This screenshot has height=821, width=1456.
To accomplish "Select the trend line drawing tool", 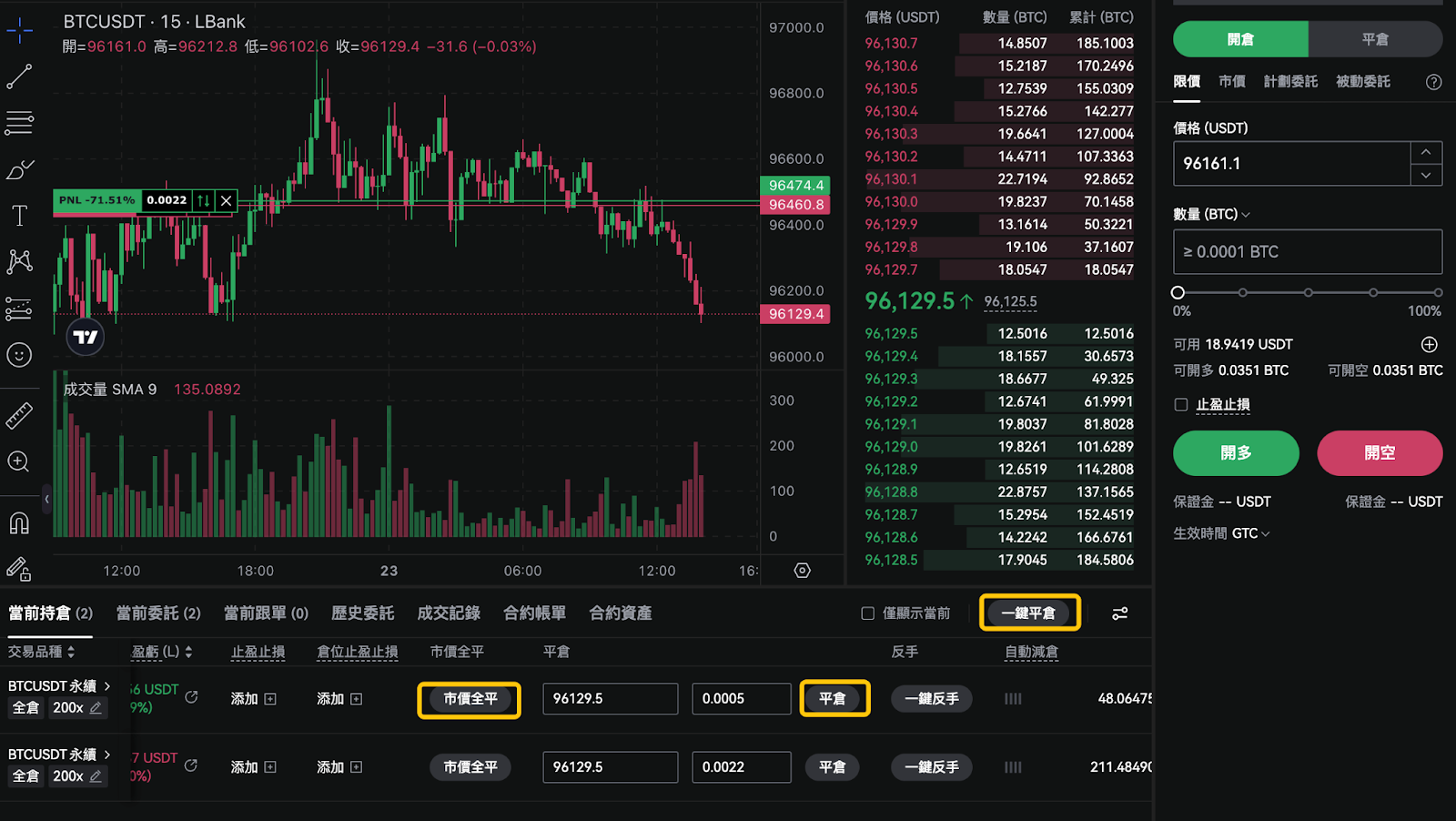I will (x=19, y=76).
